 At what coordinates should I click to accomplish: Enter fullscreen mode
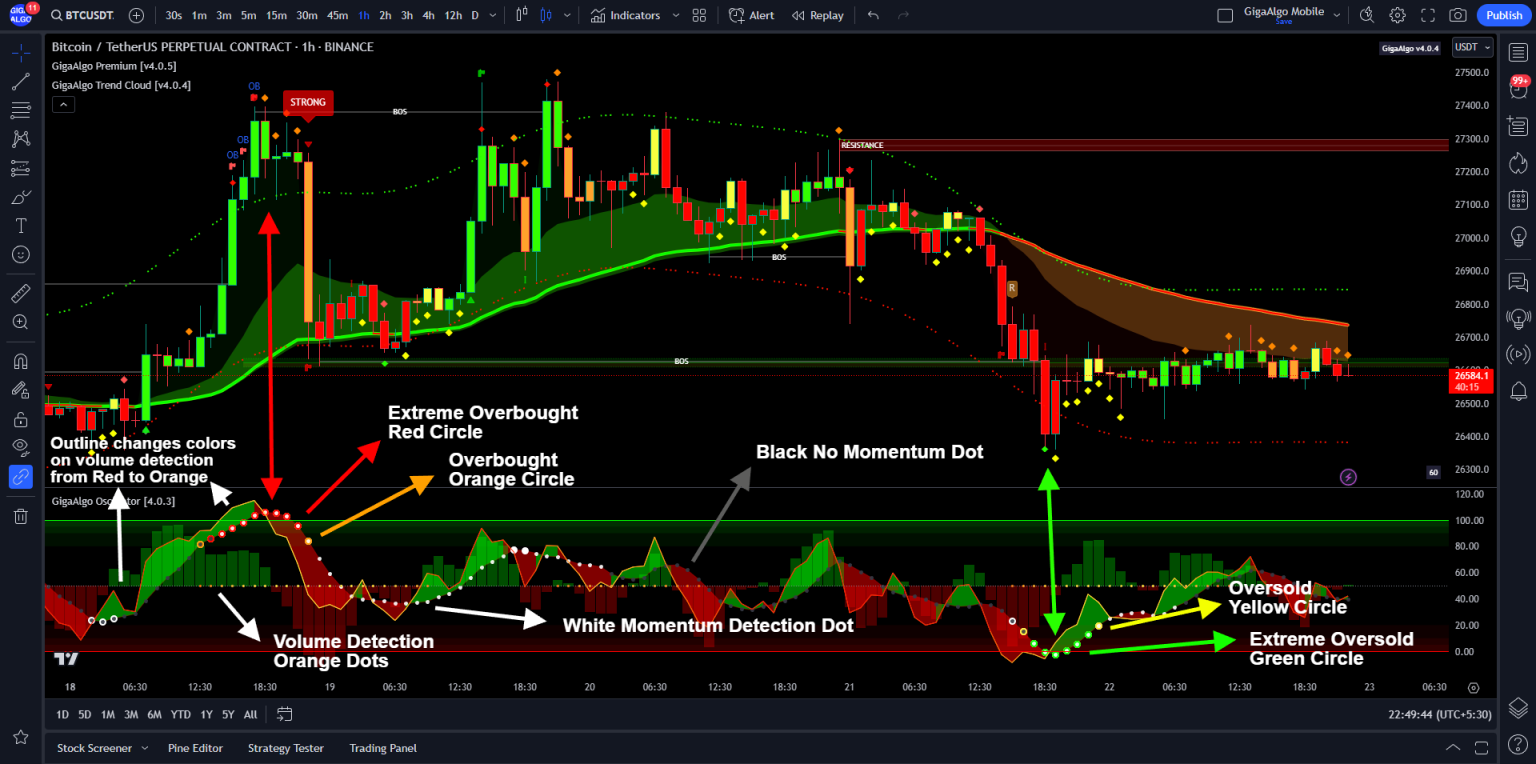pyautogui.click(x=1427, y=15)
